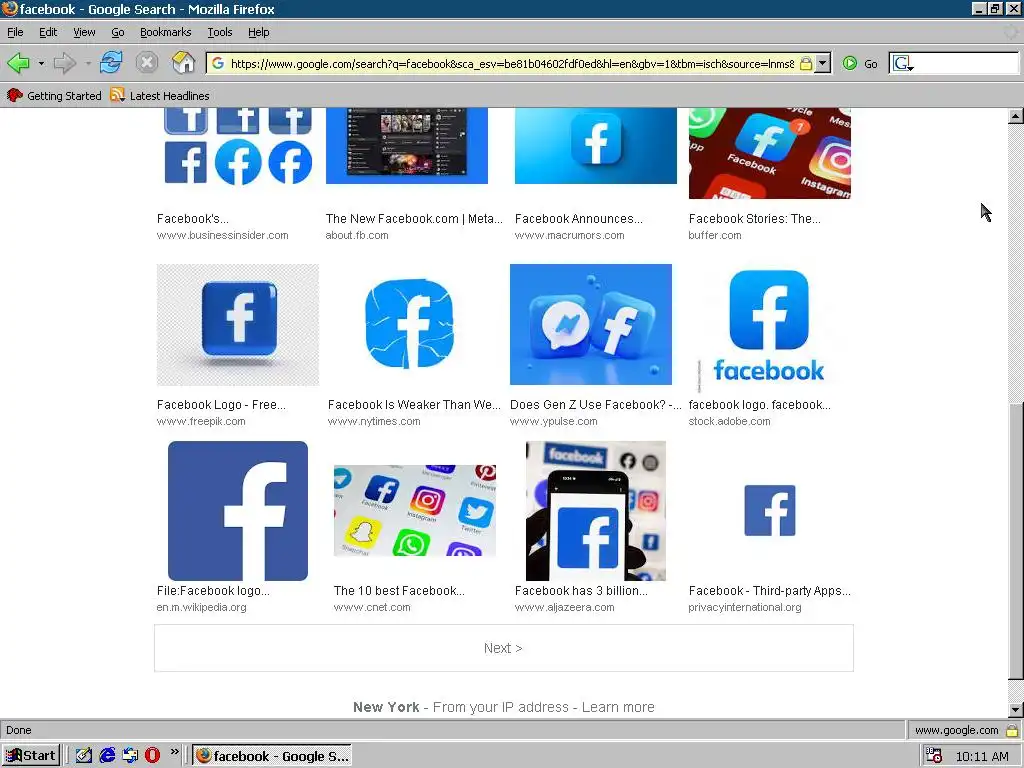Open the www.businessinsider.com link

222,235
